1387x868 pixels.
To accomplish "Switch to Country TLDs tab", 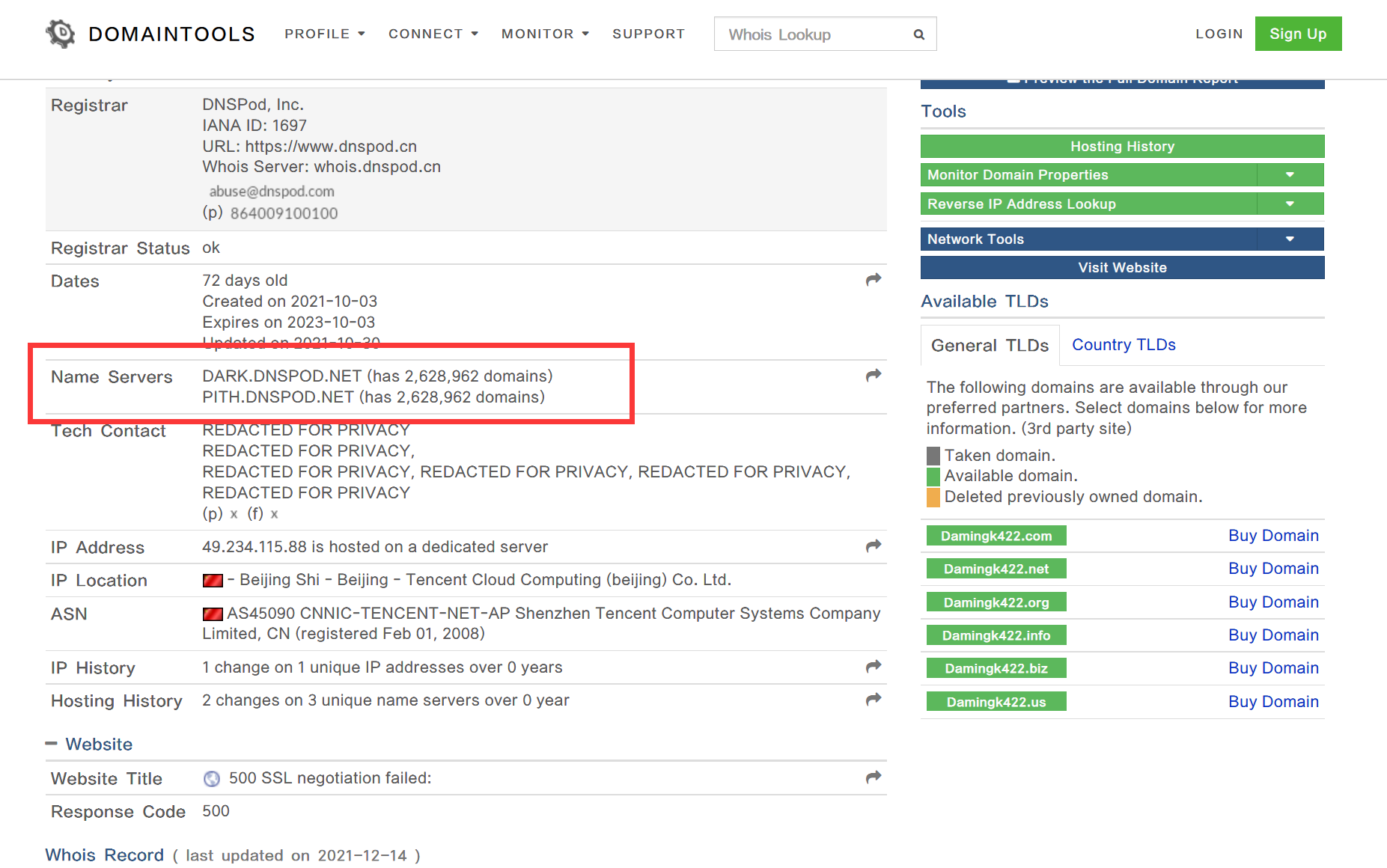I will (x=1124, y=344).
